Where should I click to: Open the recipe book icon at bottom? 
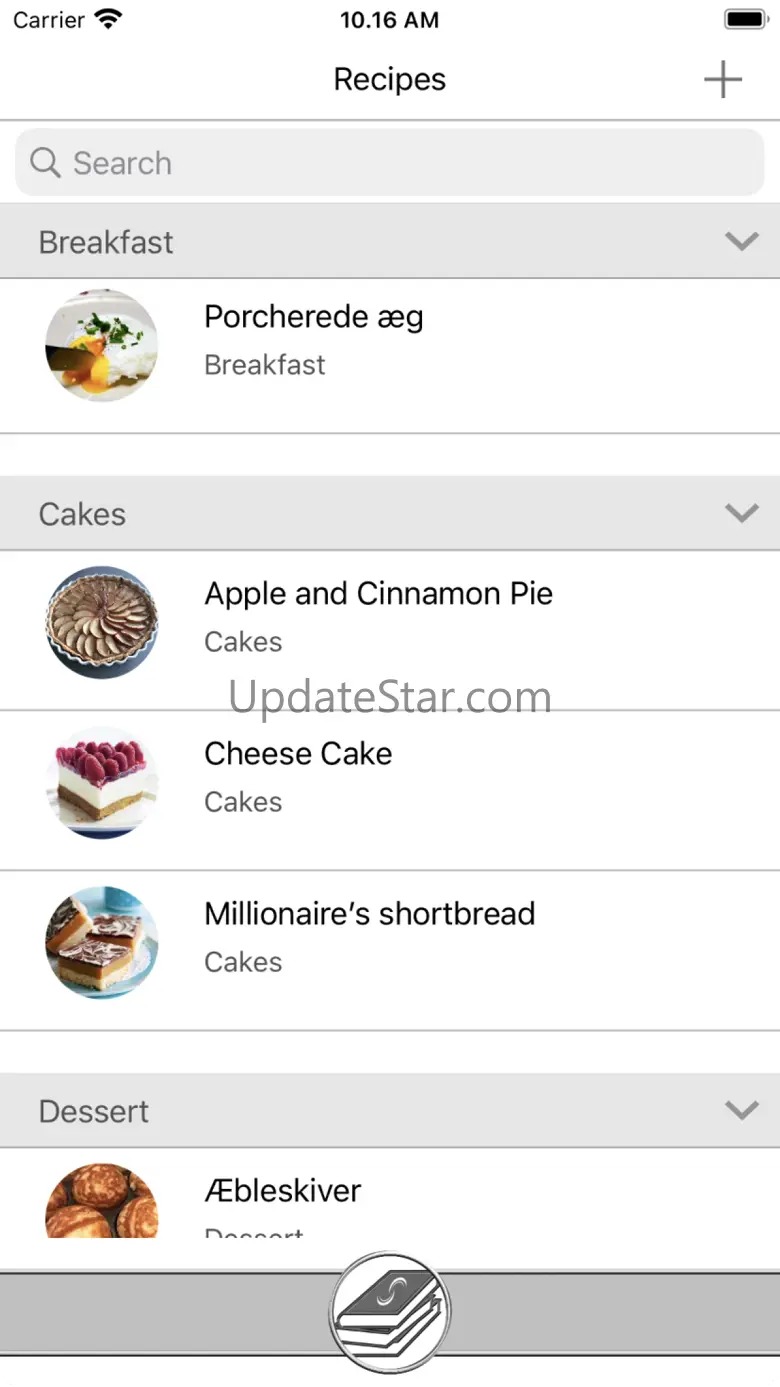[390, 1312]
